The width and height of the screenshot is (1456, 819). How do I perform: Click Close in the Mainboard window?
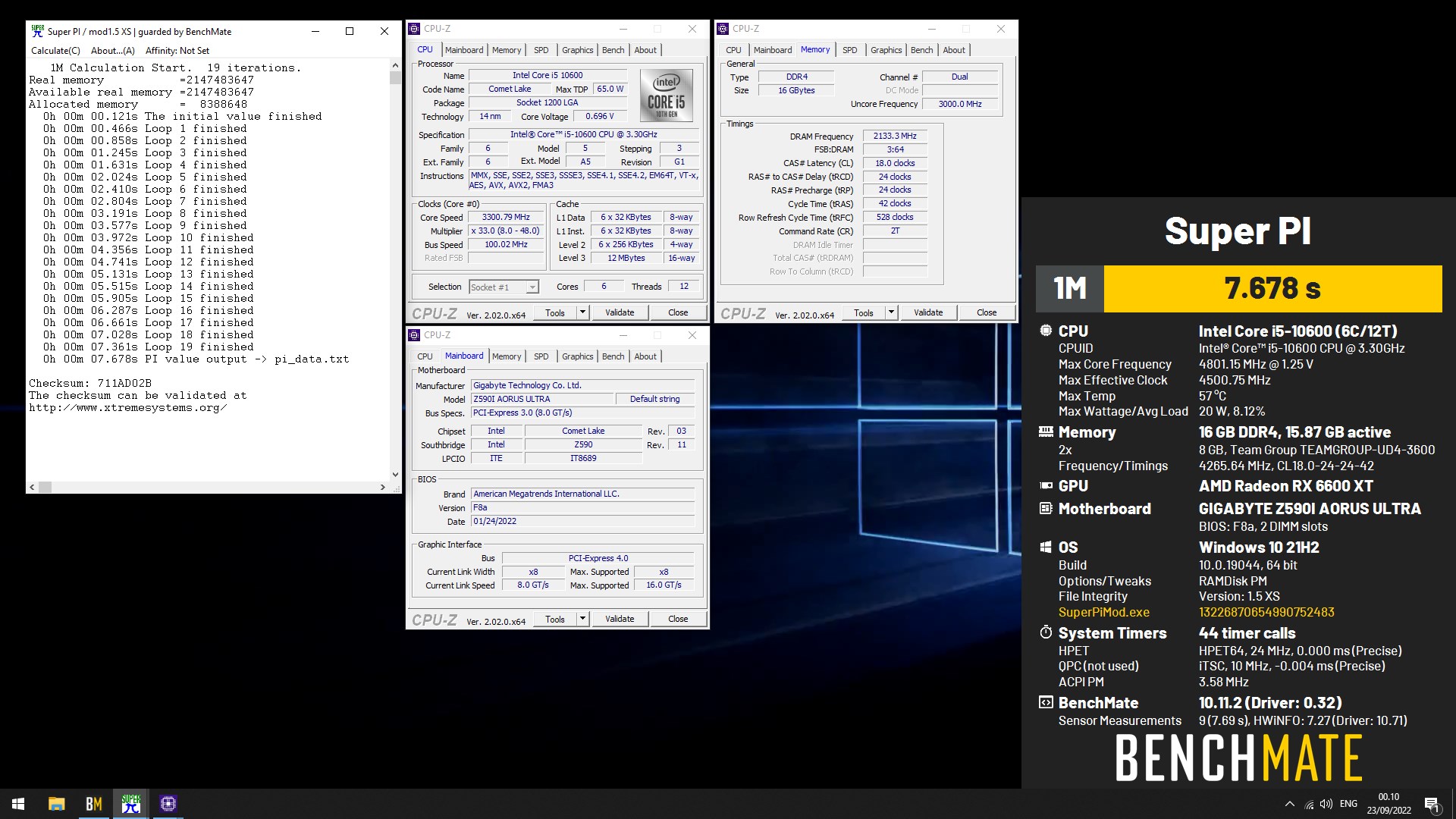pyautogui.click(x=678, y=619)
